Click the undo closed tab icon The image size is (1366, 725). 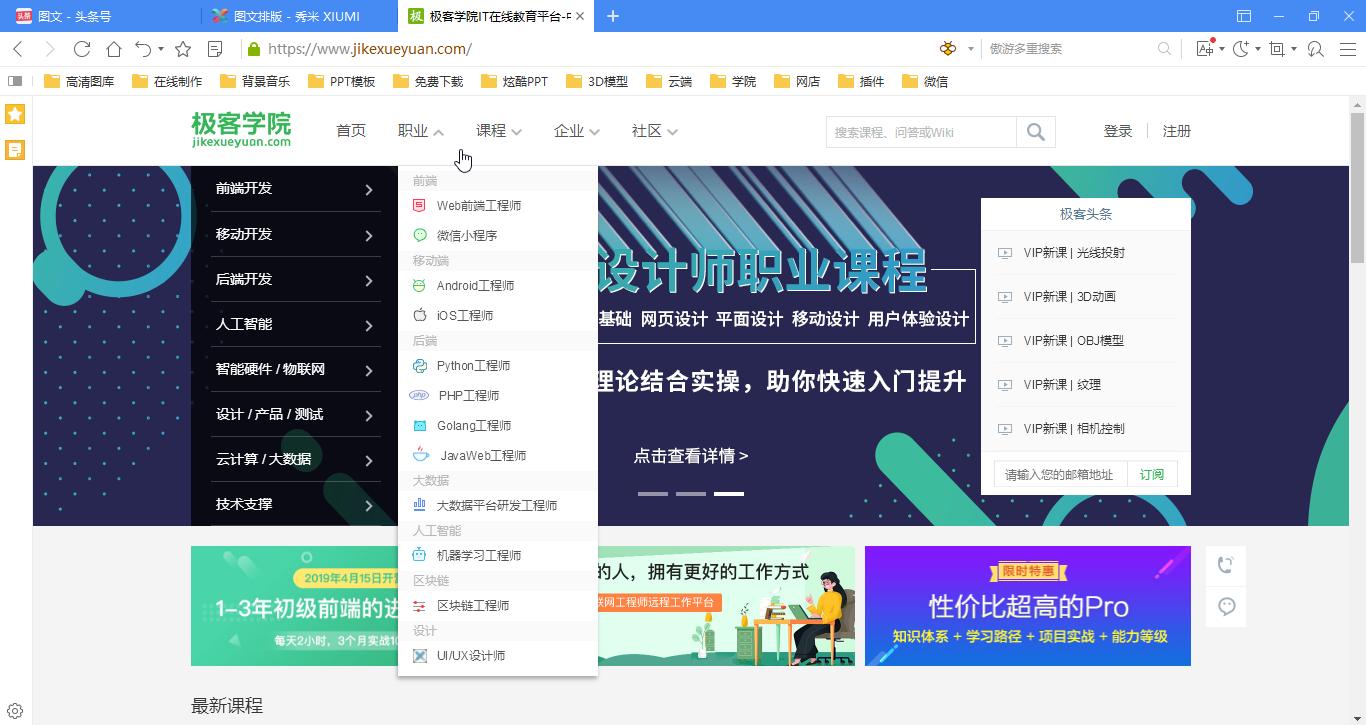coord(144,48)
